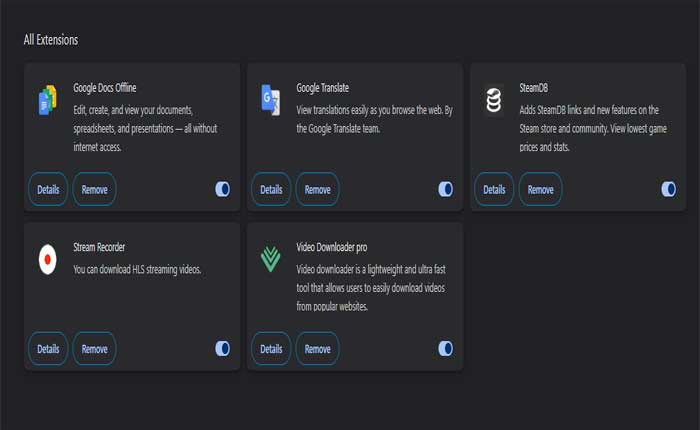Click the "Google Translate" title text
The image size is (700, 430).
coord(323,88)
